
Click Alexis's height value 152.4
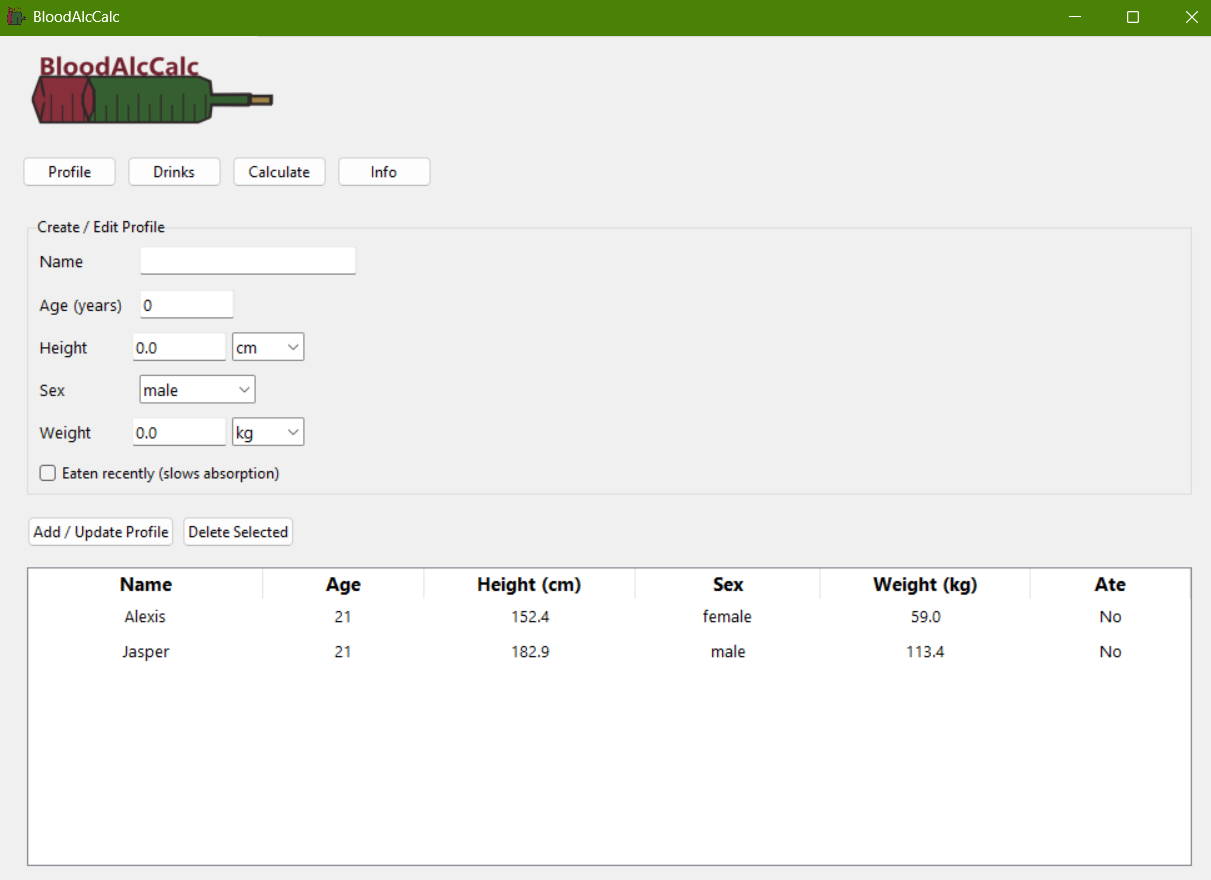point(530,617)
